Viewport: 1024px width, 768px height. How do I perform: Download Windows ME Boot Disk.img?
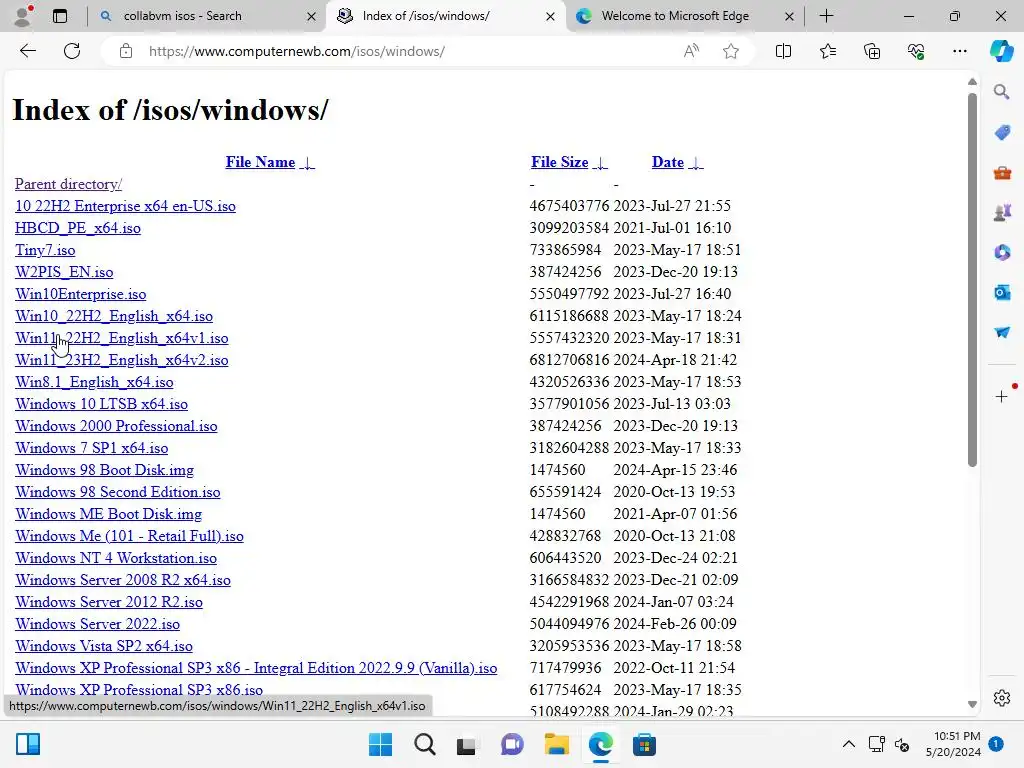pyautogui.click(x=108, y=514)
